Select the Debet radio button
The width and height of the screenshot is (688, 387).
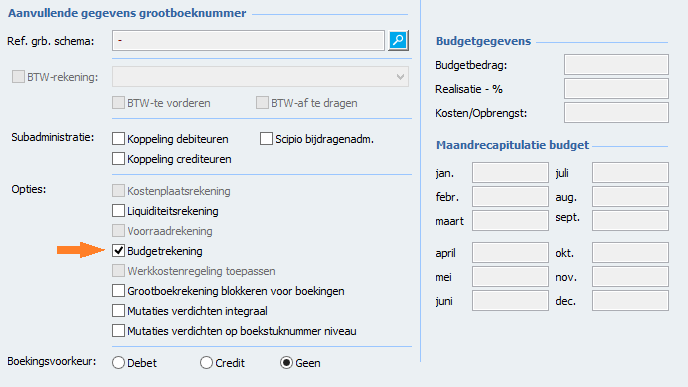click(x=118, y=363)
